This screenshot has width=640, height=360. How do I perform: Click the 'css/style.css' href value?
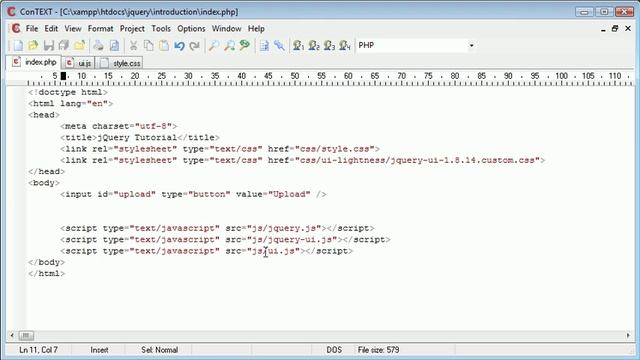[335, 149]
